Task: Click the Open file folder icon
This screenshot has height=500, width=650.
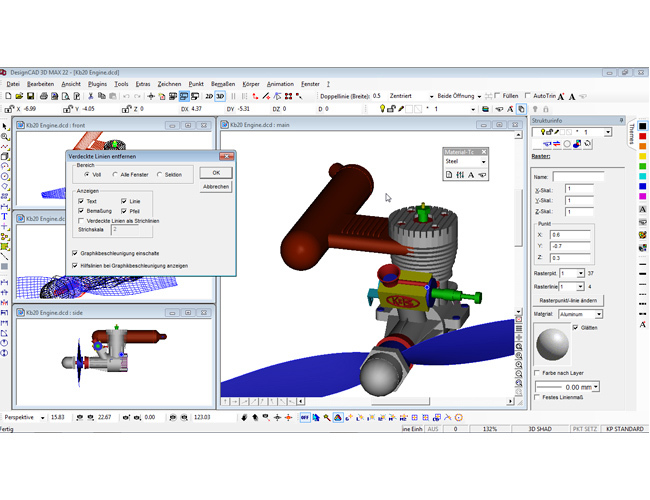Action: point(19,96)
